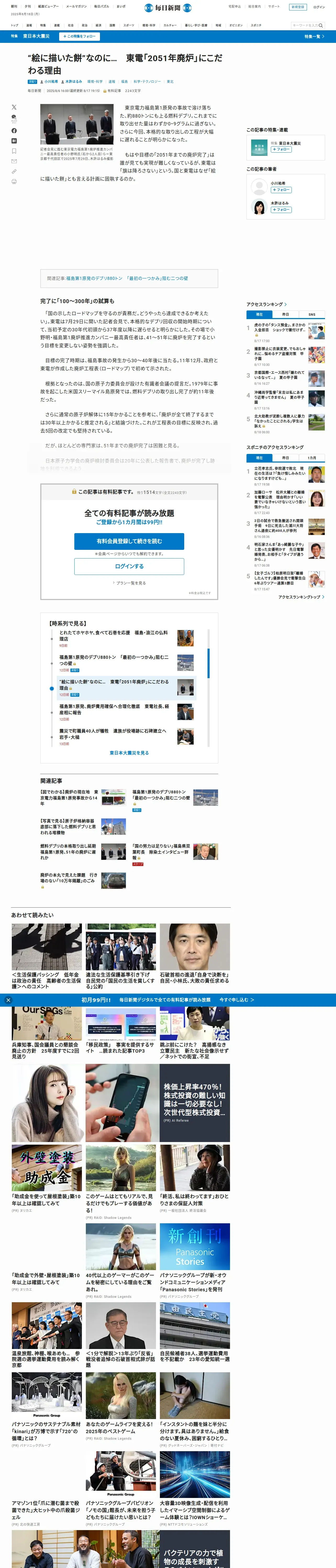336x1568 pixels.
Task: Select 昨日 tab in スポニチ ranking
Action: [285, 458]
